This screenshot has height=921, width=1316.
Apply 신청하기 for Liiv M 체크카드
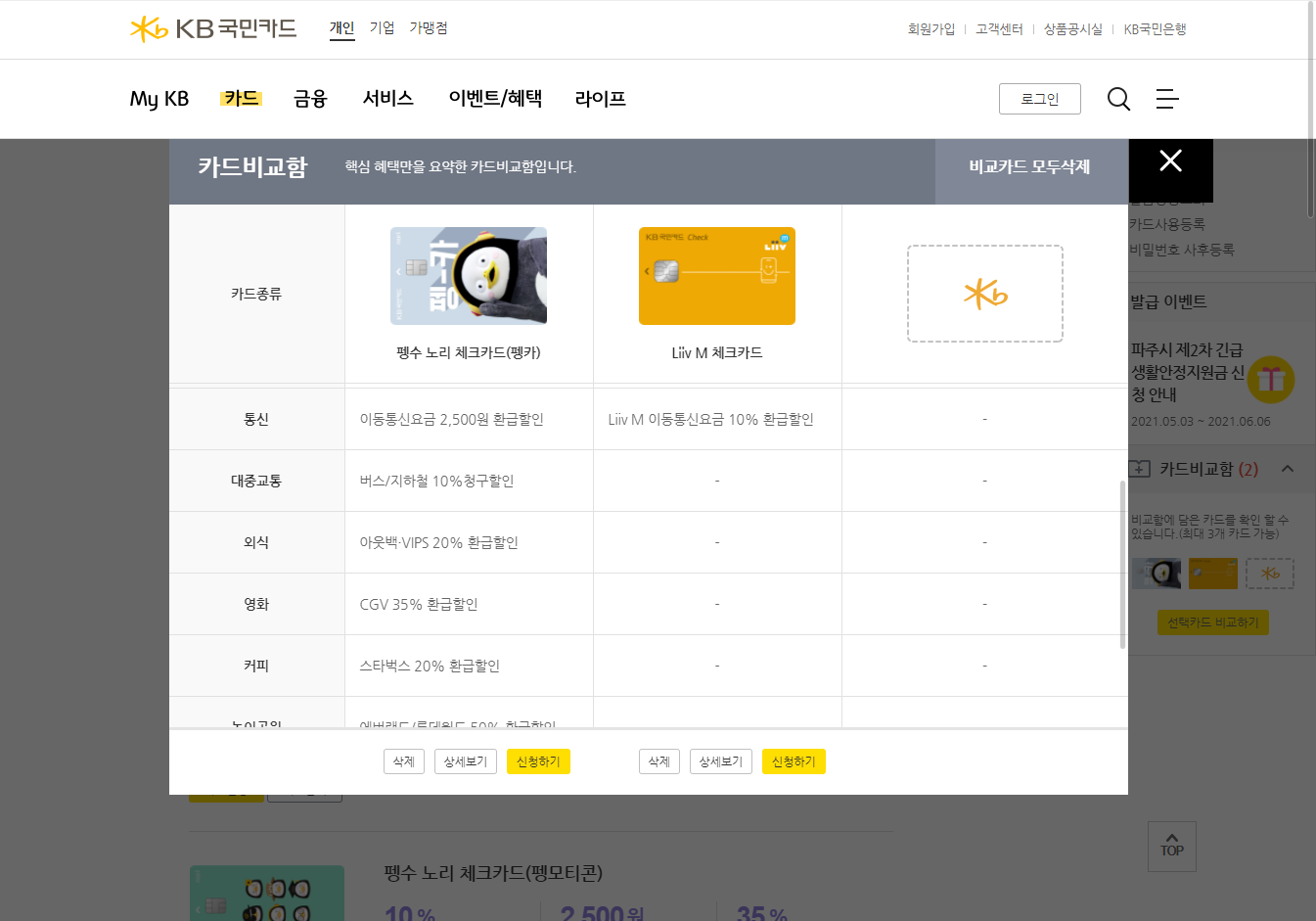pos(794,761)
